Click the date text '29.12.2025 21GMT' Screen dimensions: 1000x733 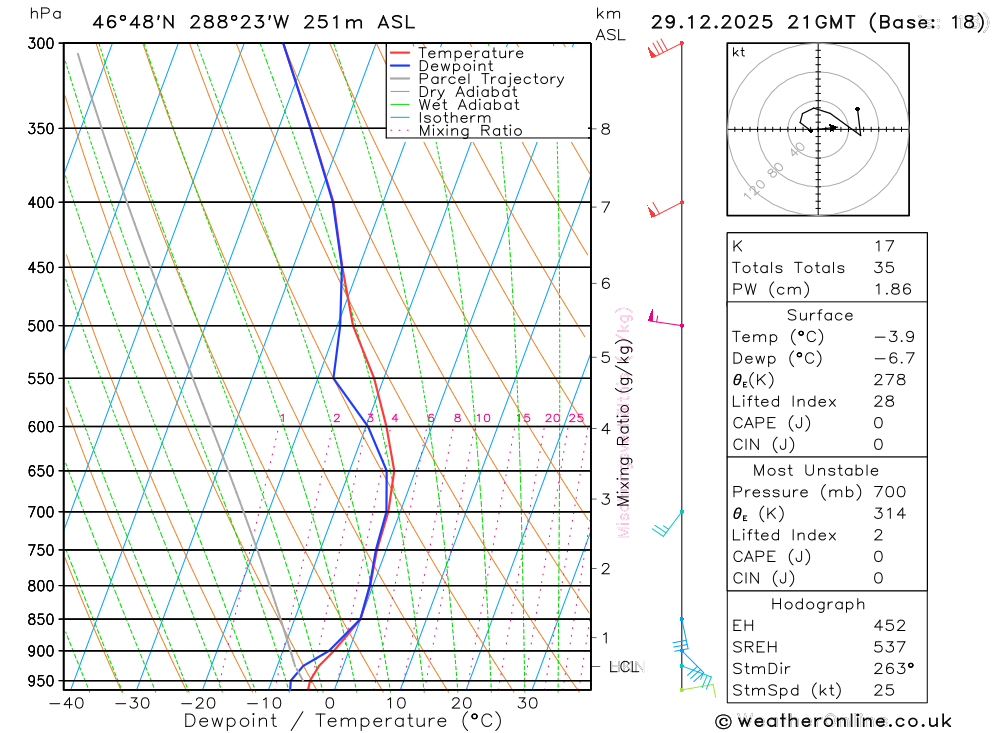click(753, 22)
